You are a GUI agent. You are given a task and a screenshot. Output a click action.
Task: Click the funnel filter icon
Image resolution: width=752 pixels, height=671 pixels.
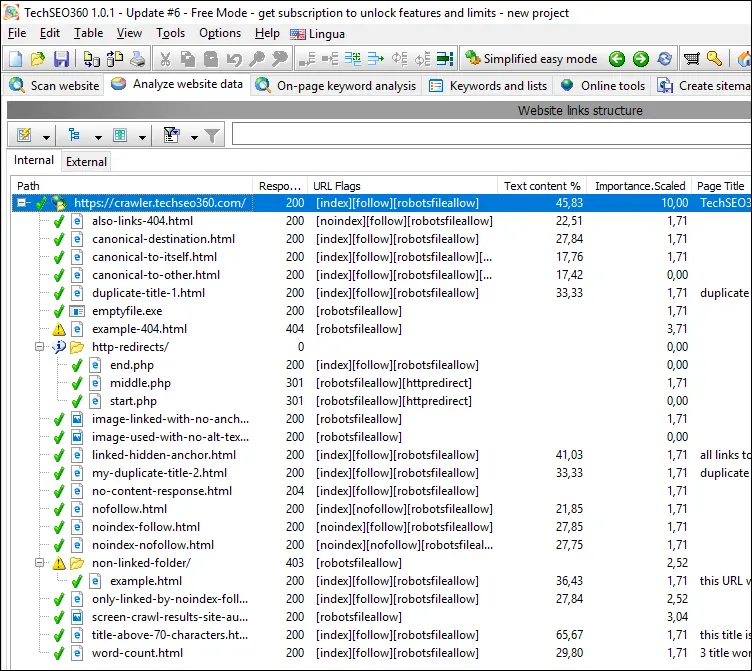[x=212, y=135]
